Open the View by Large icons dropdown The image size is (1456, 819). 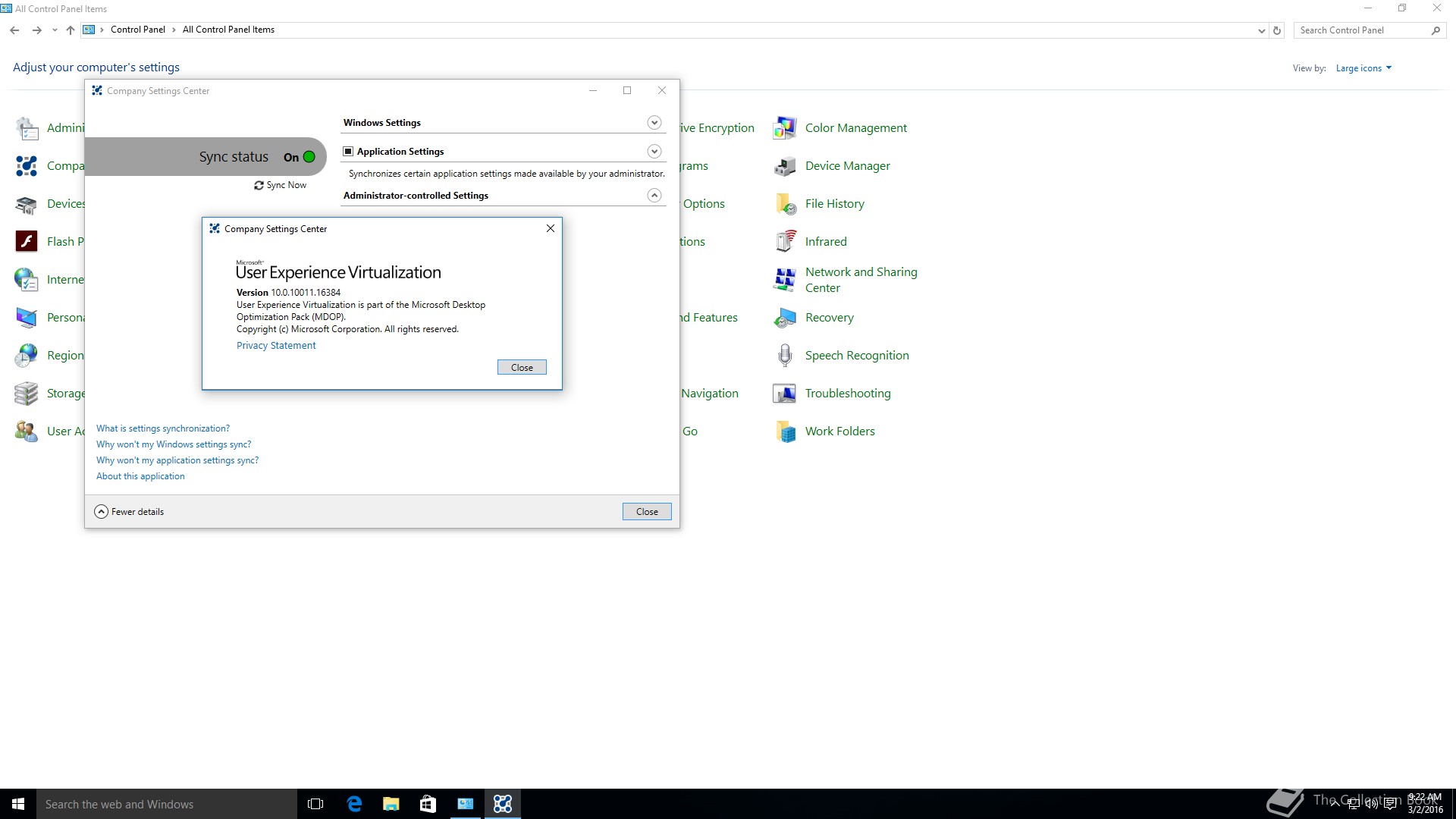coord(1363,68)
